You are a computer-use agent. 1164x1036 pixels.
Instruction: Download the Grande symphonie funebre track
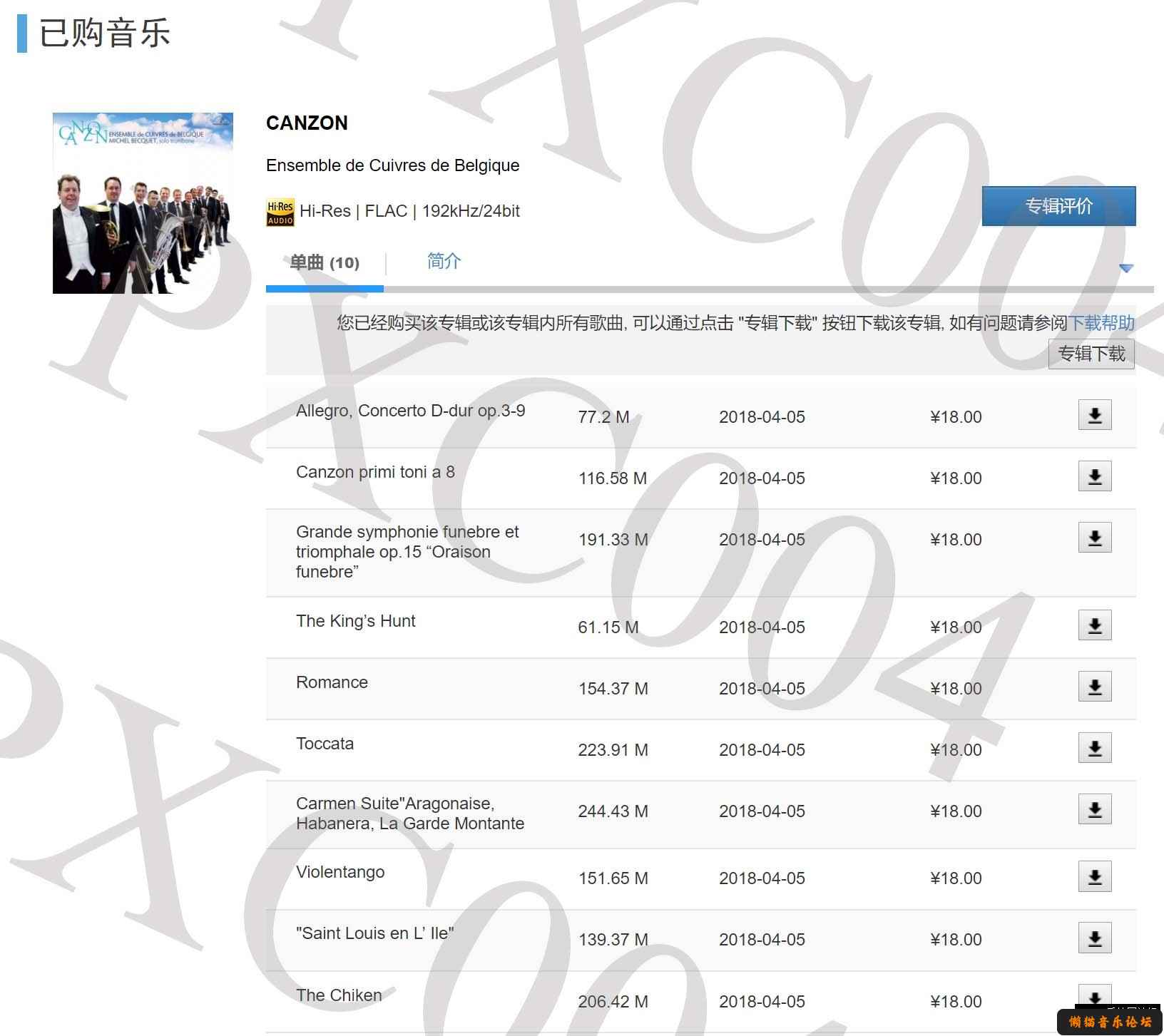[x=1095, y=538]
